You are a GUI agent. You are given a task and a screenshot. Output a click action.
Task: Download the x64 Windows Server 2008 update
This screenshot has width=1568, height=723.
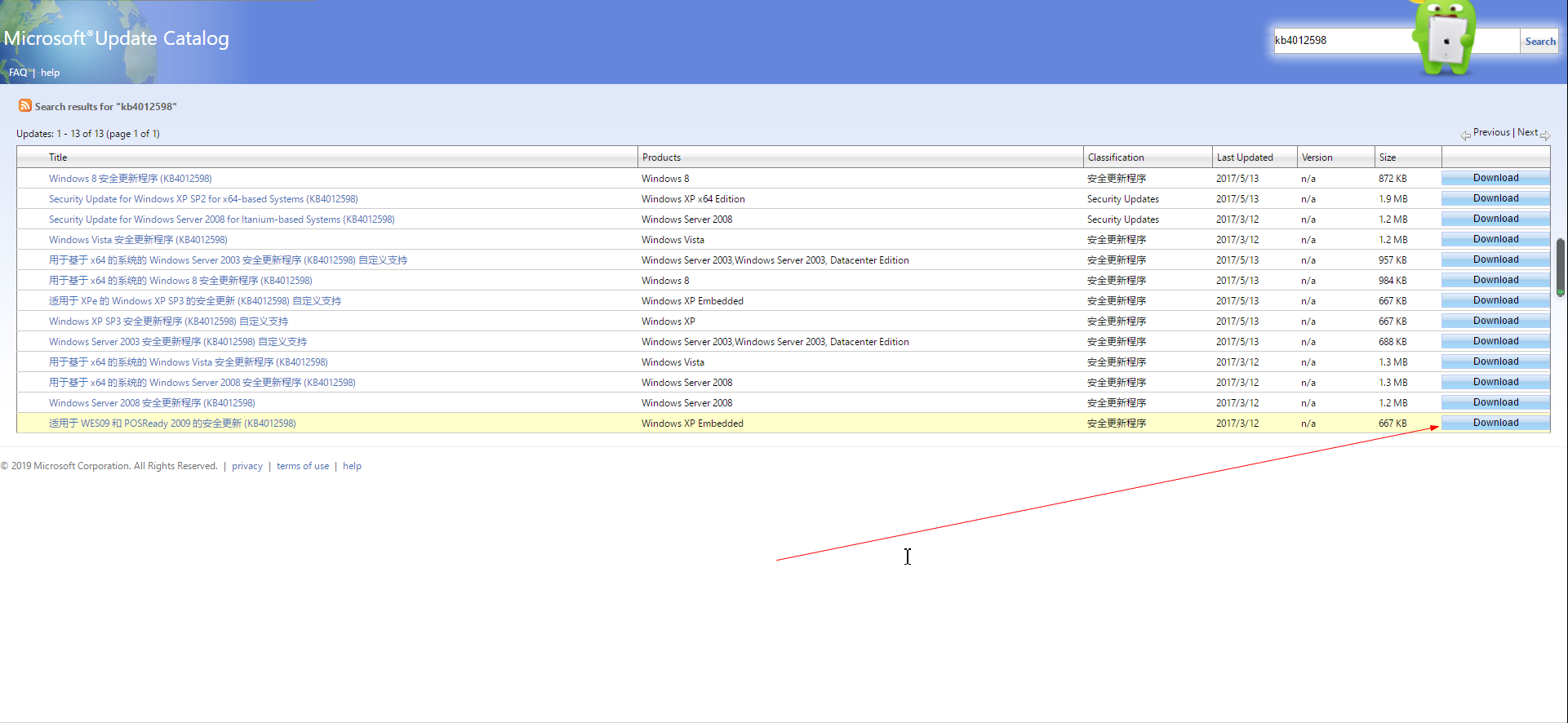(x=1495, y=382)
